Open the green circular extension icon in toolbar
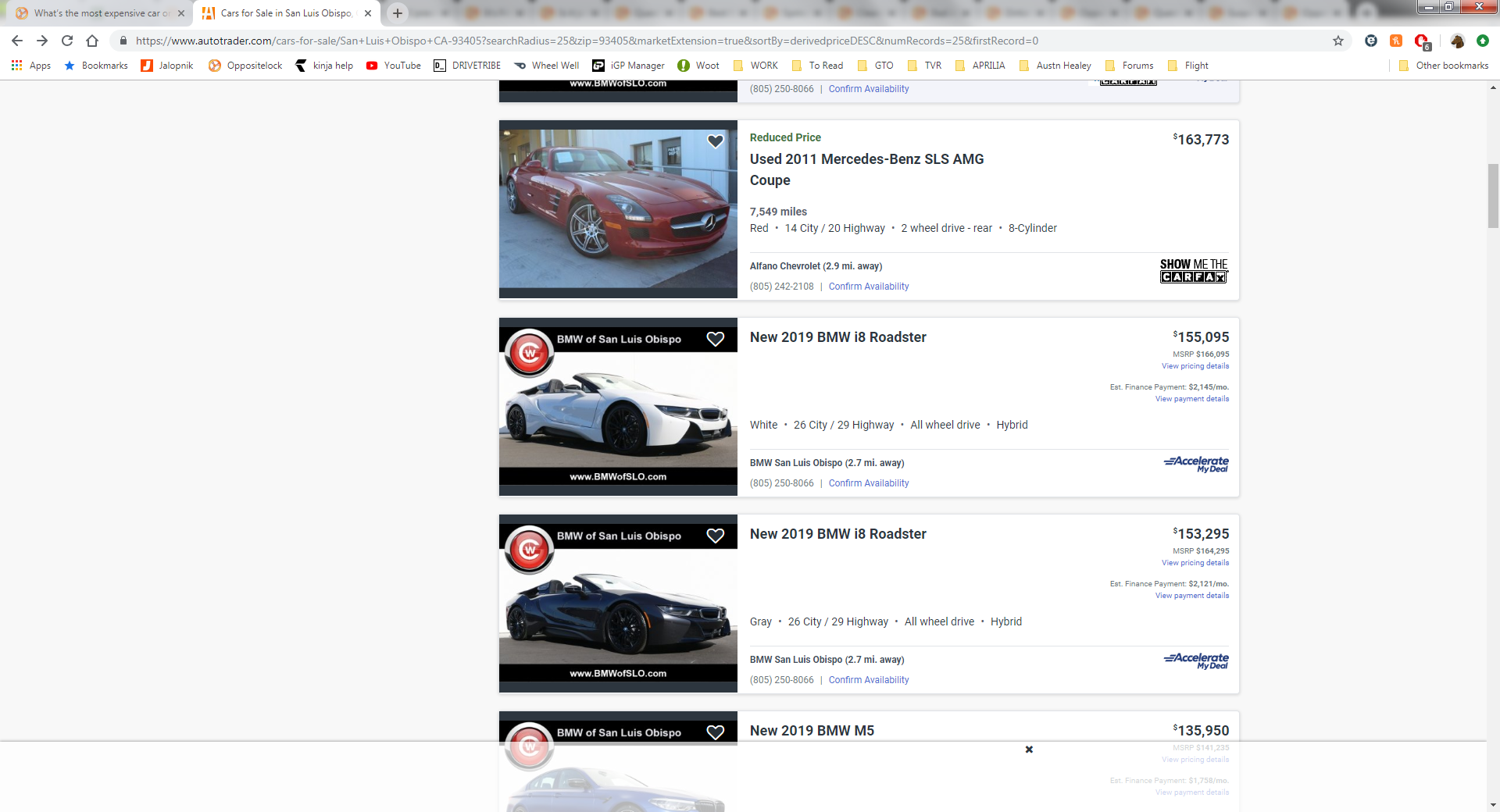 click(x=1482, y=41)
